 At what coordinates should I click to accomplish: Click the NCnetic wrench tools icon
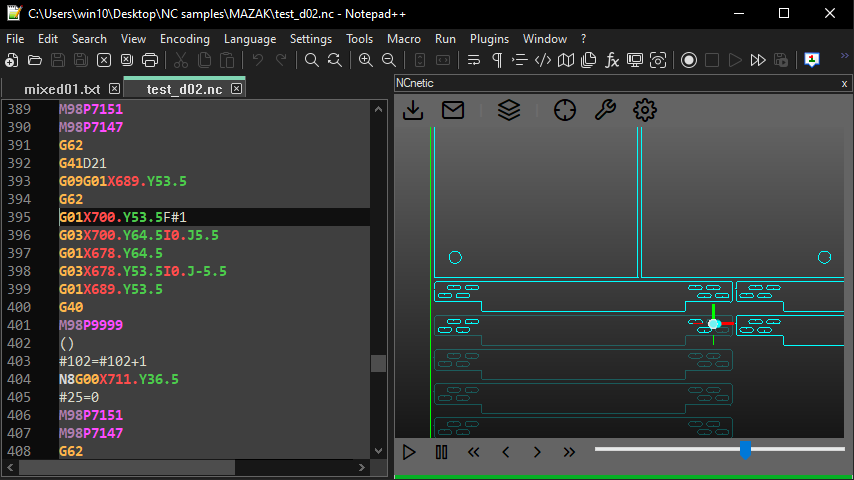[605, 110]
